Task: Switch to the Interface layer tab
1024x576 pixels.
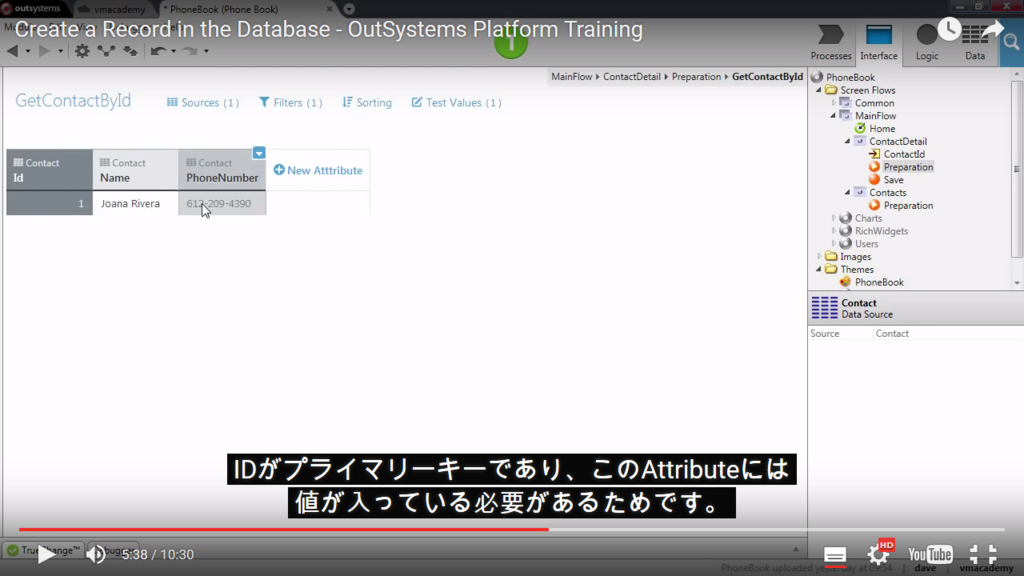Action: [x=878, y=43]
